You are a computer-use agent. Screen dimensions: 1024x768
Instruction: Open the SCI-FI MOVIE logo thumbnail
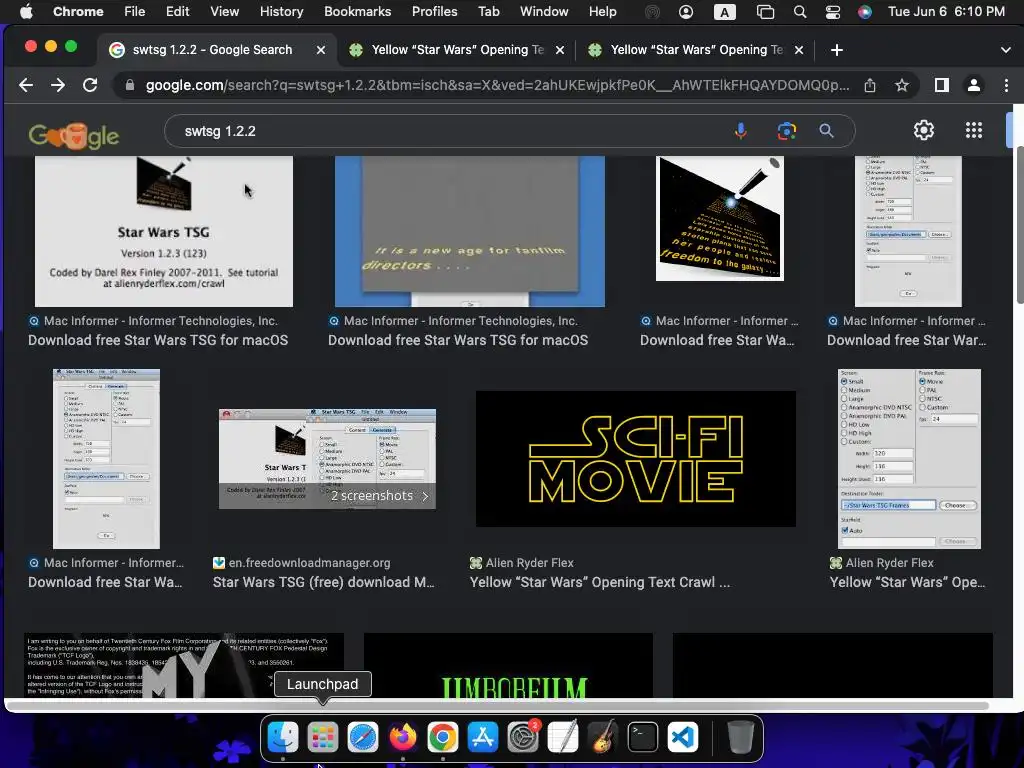click(x=635, y=458)
